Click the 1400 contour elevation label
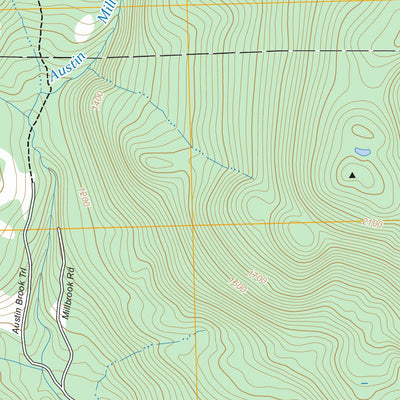Image resolution: width=400 pixels, height=400 pixels. 98,101
